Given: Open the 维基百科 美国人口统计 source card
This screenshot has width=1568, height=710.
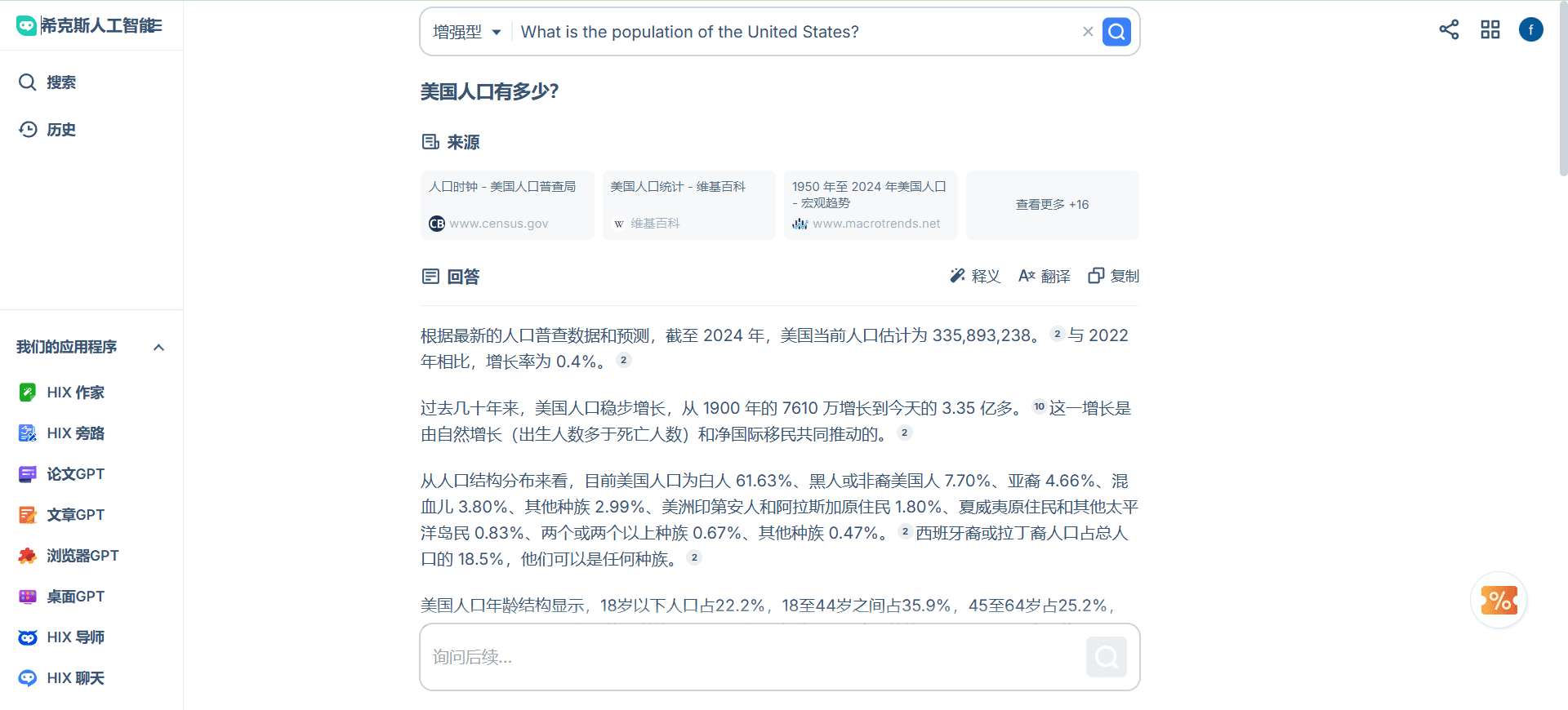Looking at the screenshot, I should pyautogui.click(x=688, y=205).
